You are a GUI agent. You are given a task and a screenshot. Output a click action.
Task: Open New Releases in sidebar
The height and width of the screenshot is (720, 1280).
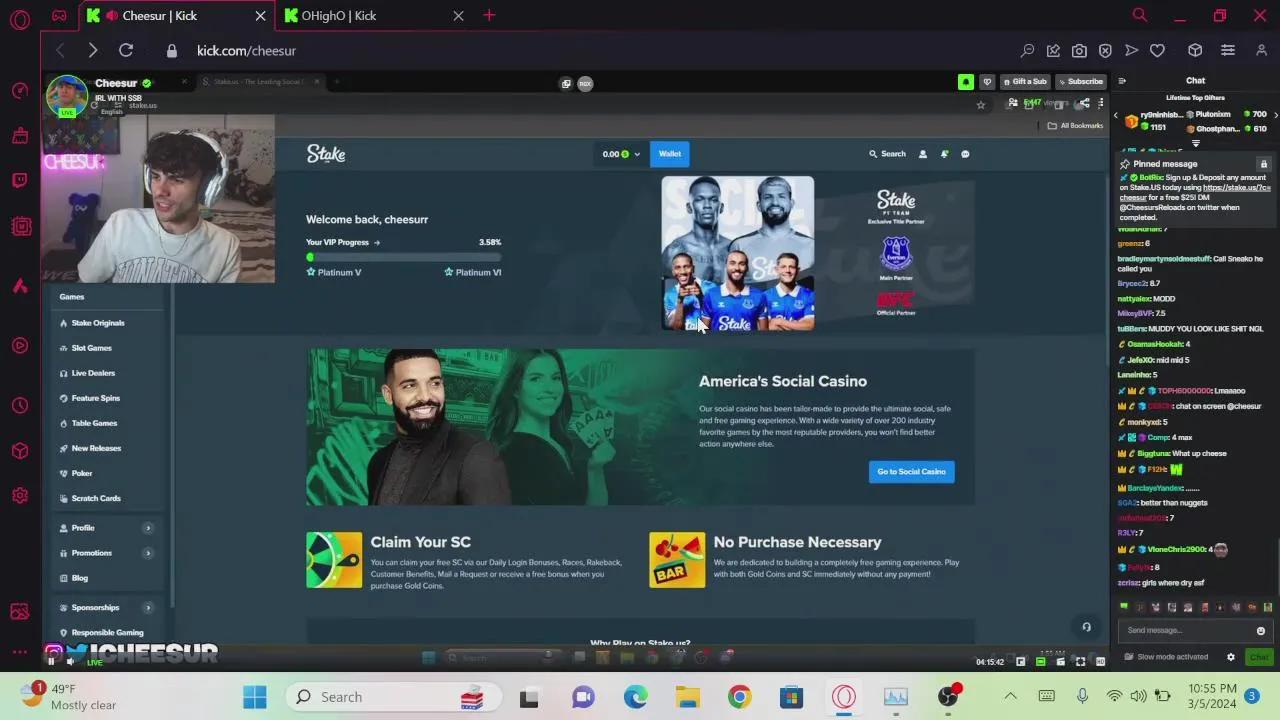click(96, 448)
